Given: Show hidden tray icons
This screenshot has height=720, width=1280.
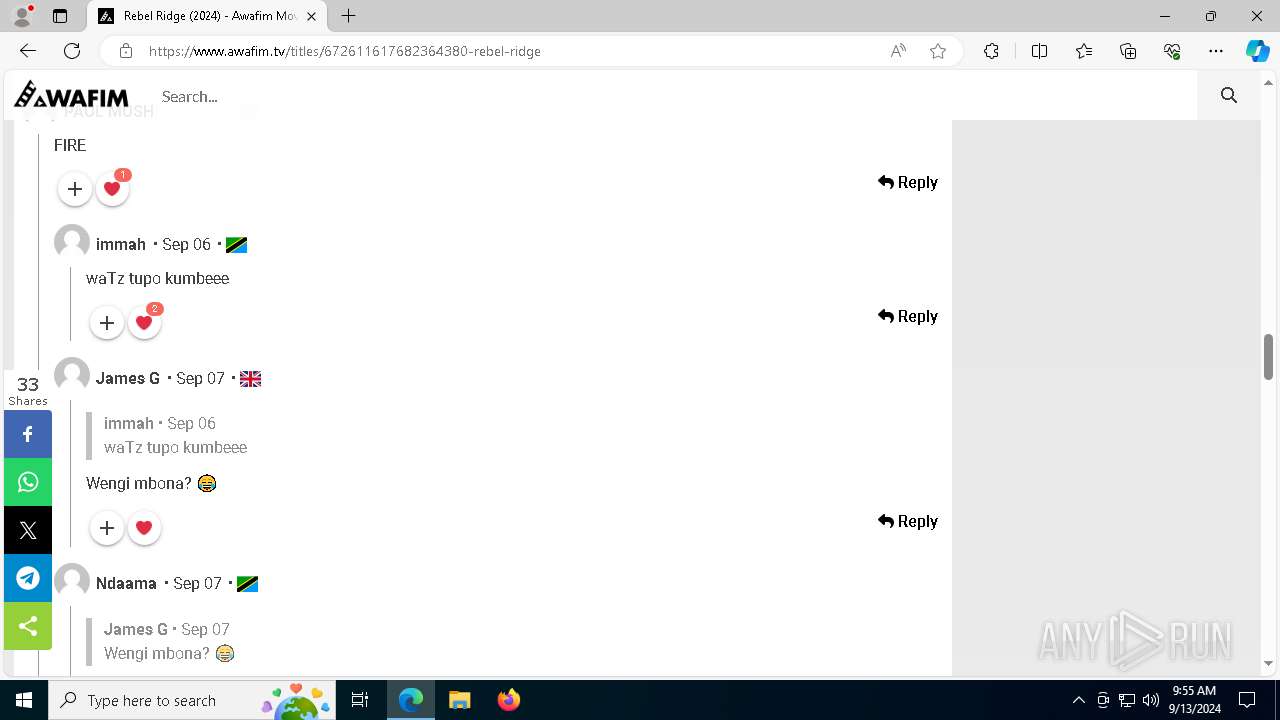Looking at the screenshot, I should tap(1078, 700).
